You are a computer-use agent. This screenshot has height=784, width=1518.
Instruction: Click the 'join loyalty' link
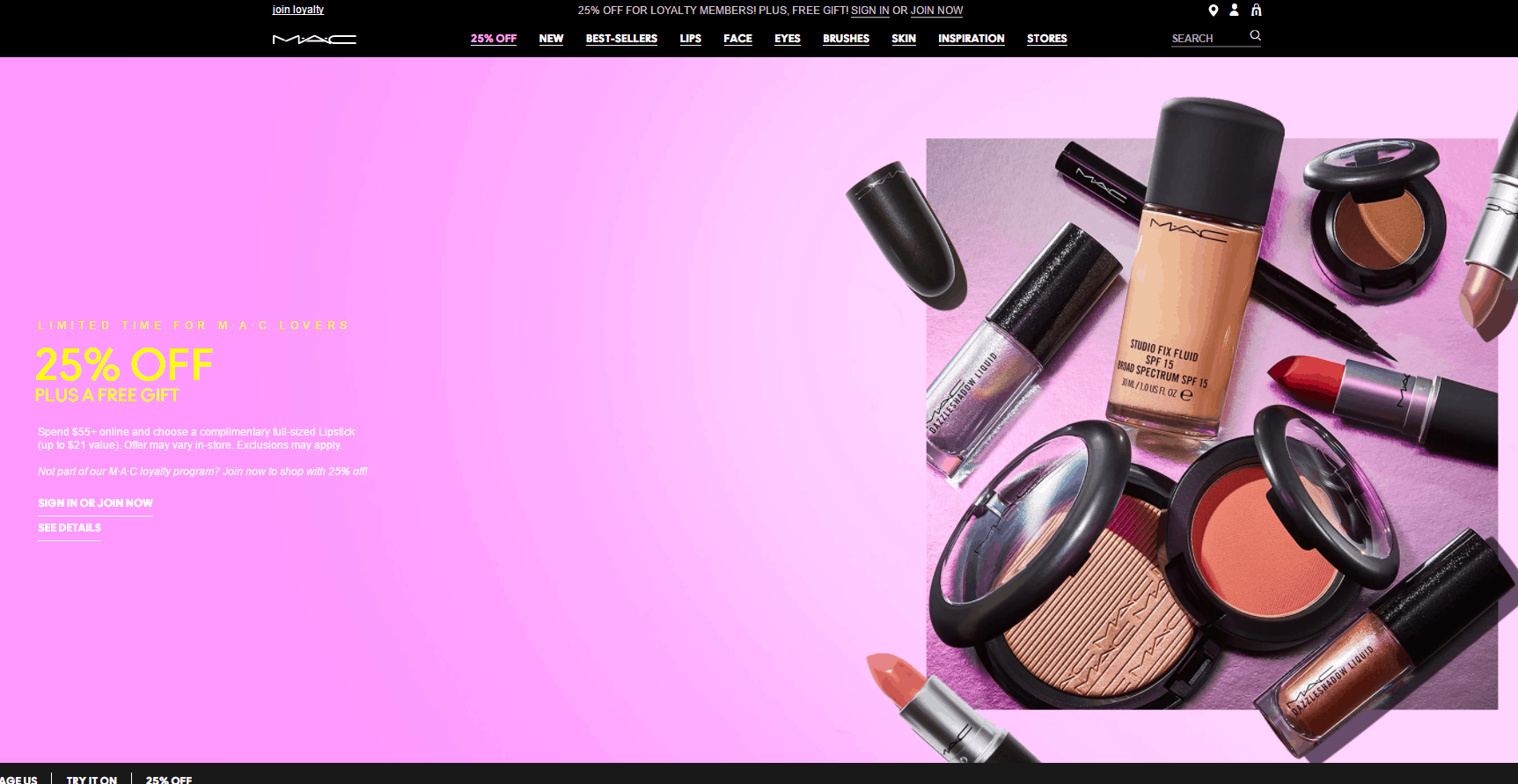click(298, 10)
